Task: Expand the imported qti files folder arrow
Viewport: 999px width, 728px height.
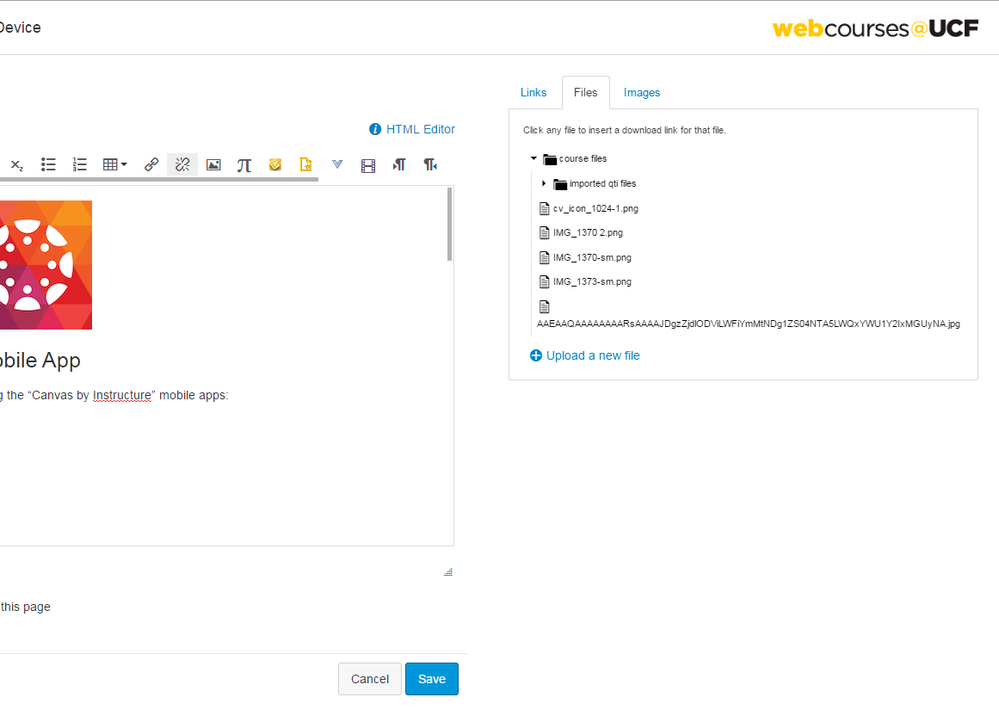Action: coord(543,183)
